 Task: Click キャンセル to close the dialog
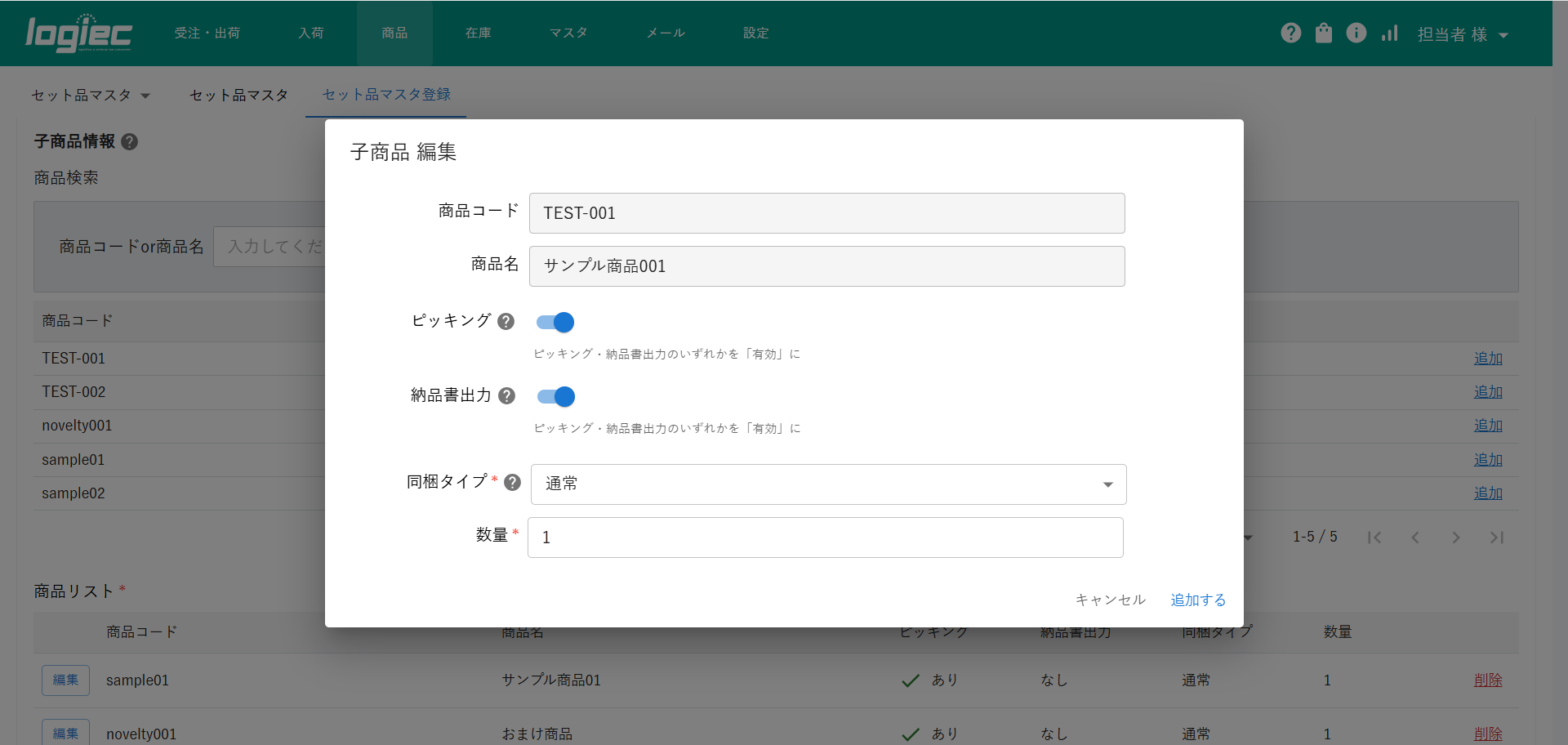[1110, 600]
